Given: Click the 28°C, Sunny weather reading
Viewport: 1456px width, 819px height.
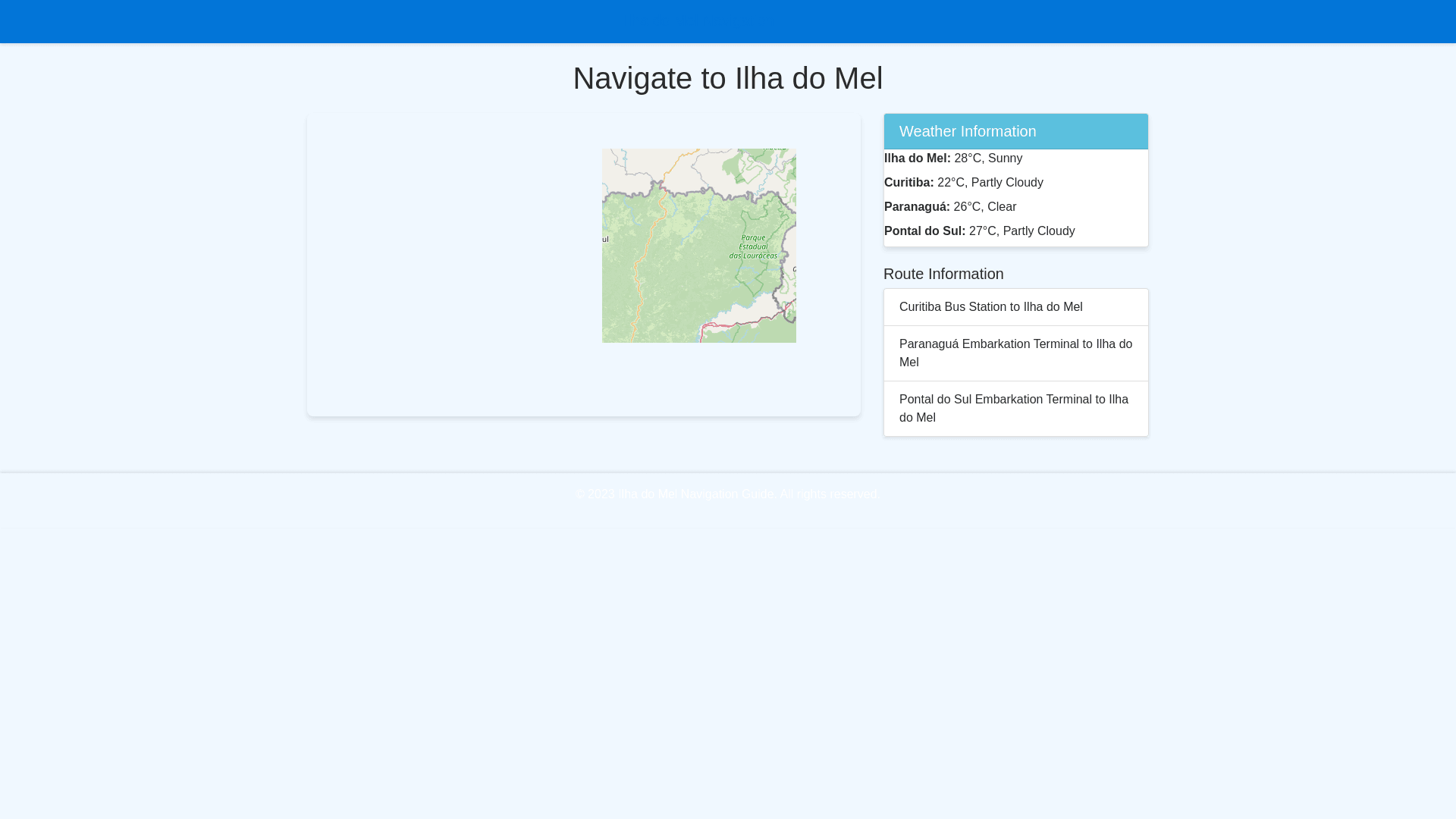Looking at the screenshot, I should click(x=987, y=158).
